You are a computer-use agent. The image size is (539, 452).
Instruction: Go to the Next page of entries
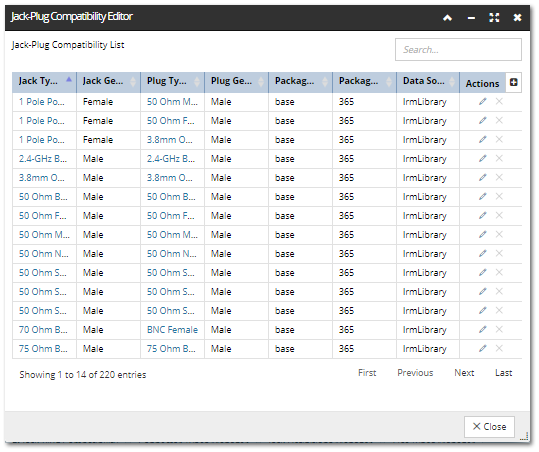coord(464,373)
